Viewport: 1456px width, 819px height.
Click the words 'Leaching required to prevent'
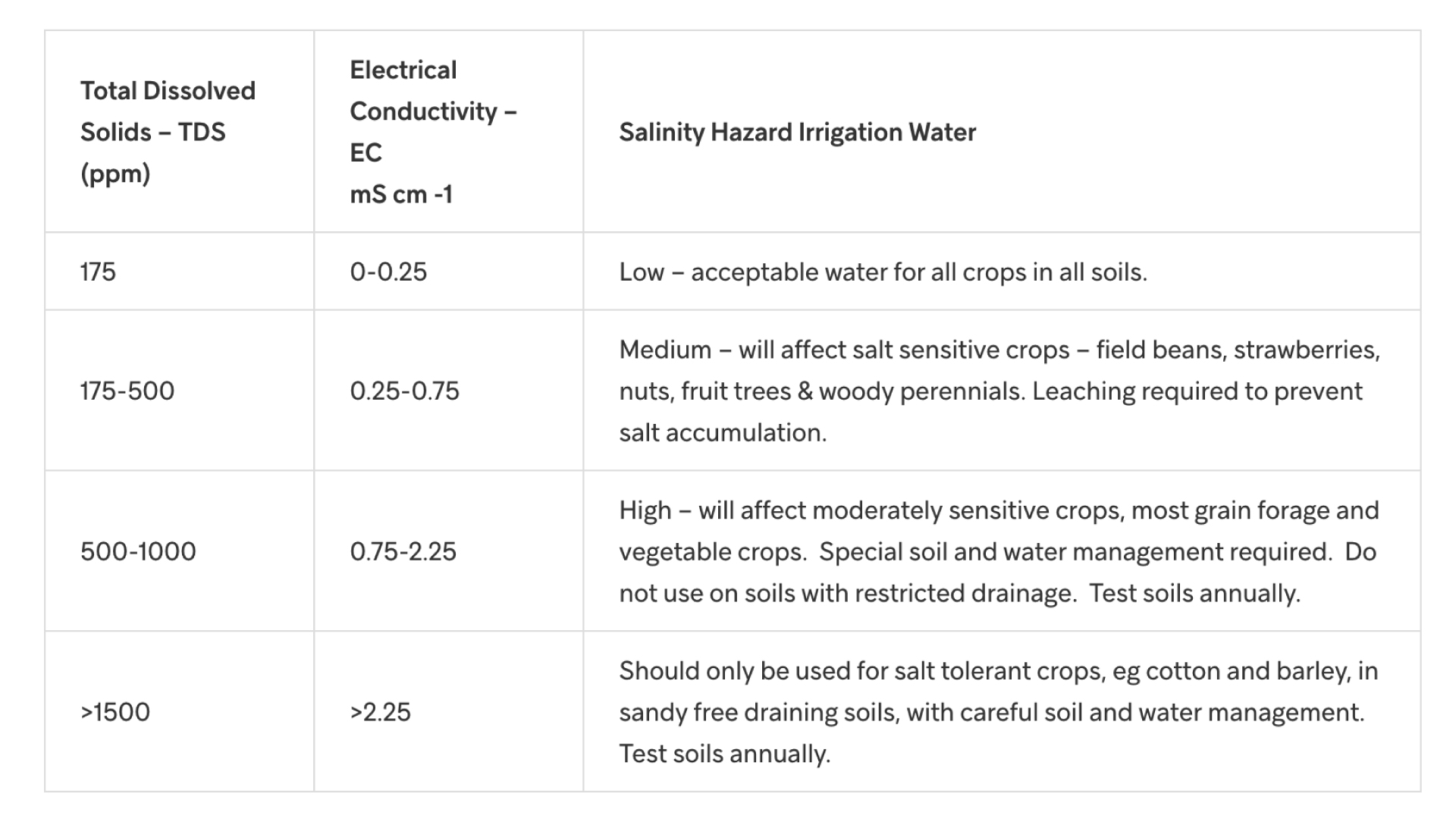(1197, 391)
